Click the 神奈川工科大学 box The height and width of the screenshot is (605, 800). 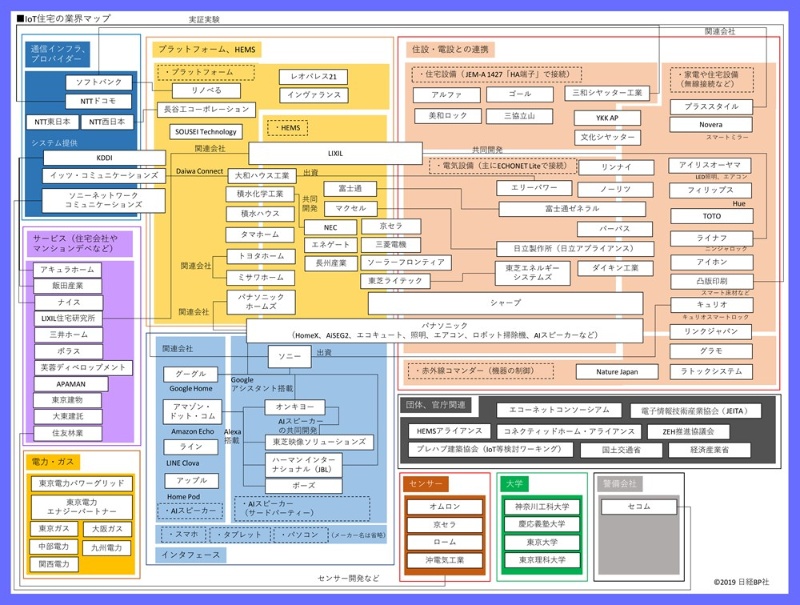click(542, 507)
